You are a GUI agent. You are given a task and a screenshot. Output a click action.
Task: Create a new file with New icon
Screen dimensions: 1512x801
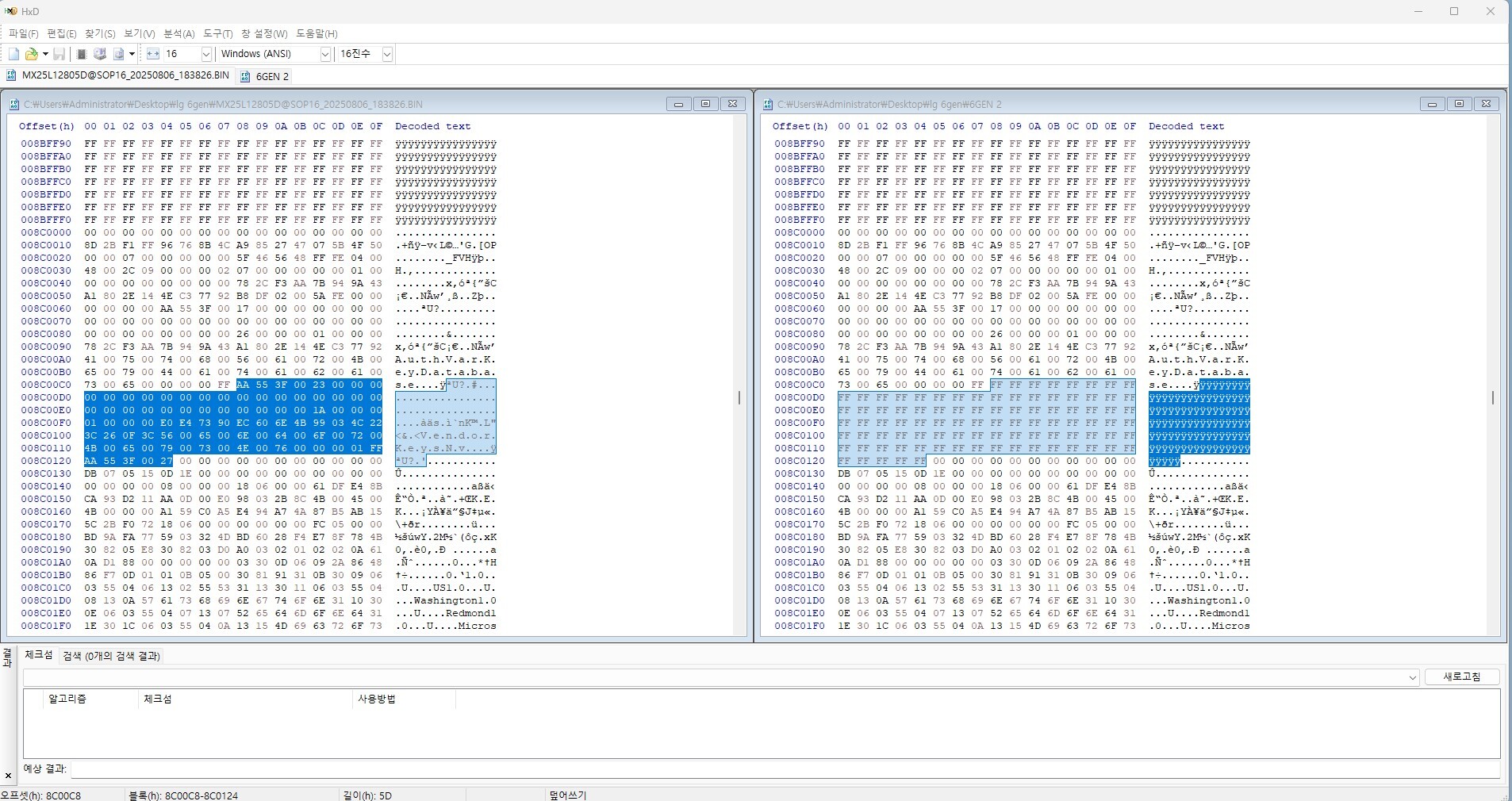13,54
